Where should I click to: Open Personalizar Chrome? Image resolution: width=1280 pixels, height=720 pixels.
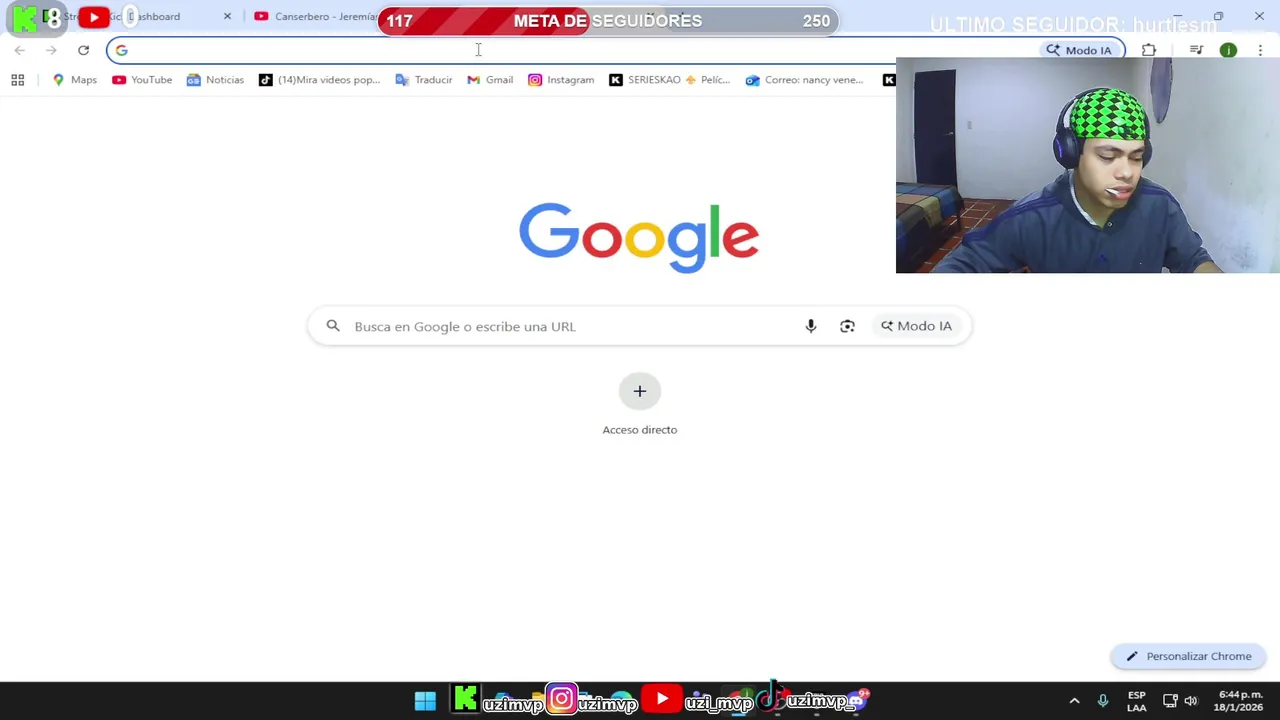[x=1188, y=656]
